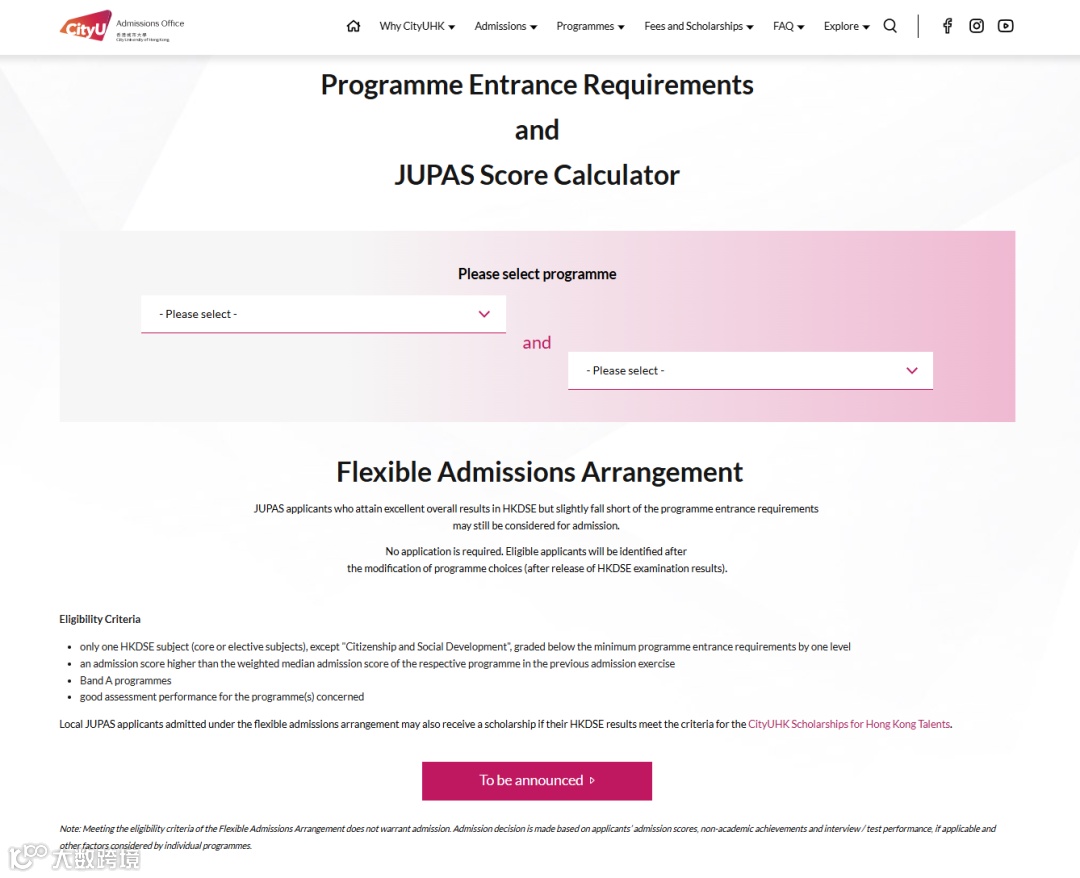Visit the Facebook page icon
1080x878 pixels.
(x=947, y=26)
